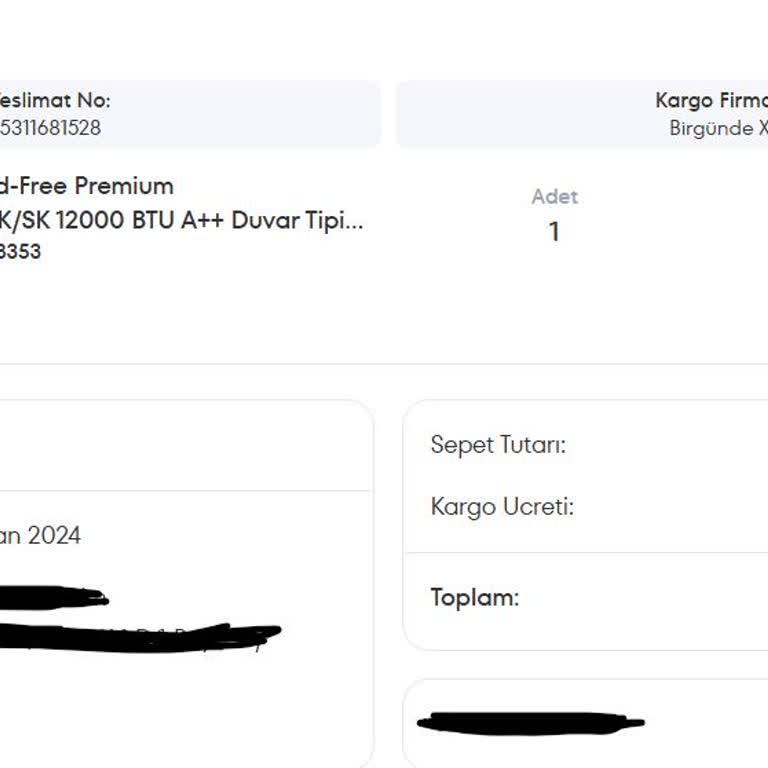Screen dimensions: 768x768
Task: Click the "Sepet Tutarı:" label
Action: [x=498, y=445]
